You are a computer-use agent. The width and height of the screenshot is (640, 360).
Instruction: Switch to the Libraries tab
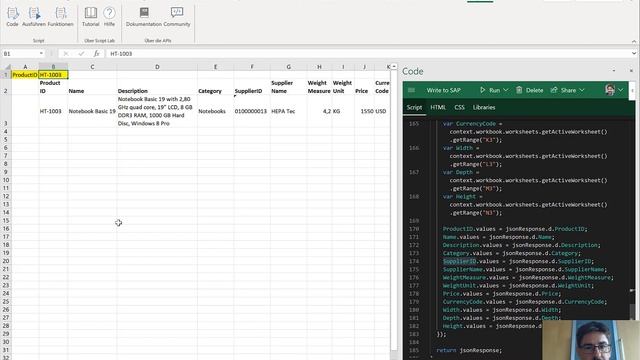[x=484, y=107]
